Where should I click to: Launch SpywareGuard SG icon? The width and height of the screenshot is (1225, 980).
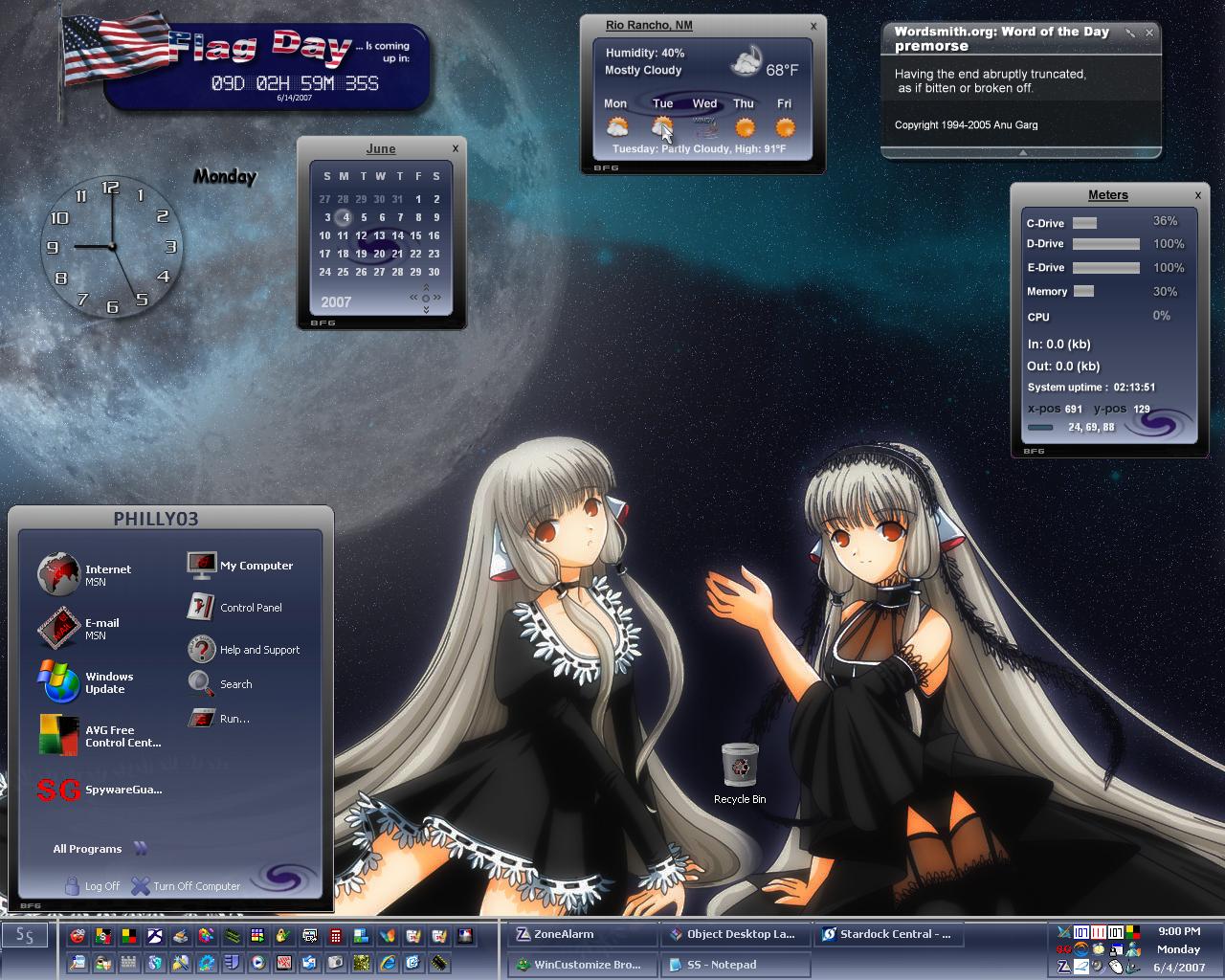(58, 790)
